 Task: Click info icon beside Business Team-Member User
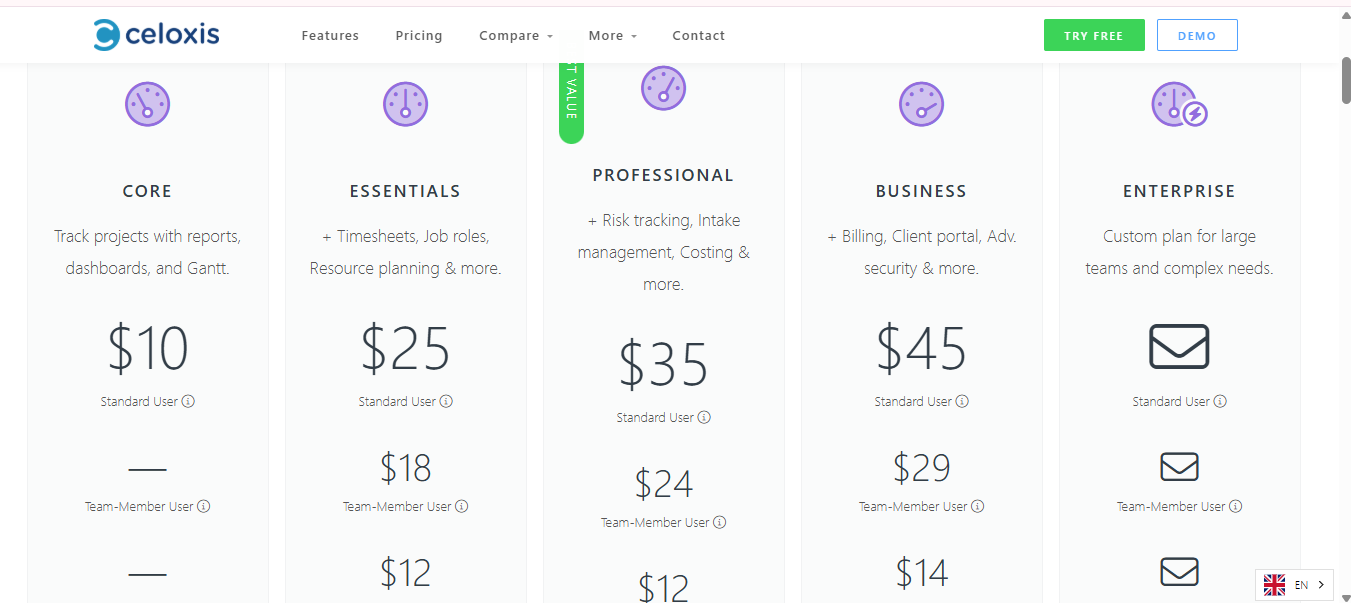pos(978,507)
